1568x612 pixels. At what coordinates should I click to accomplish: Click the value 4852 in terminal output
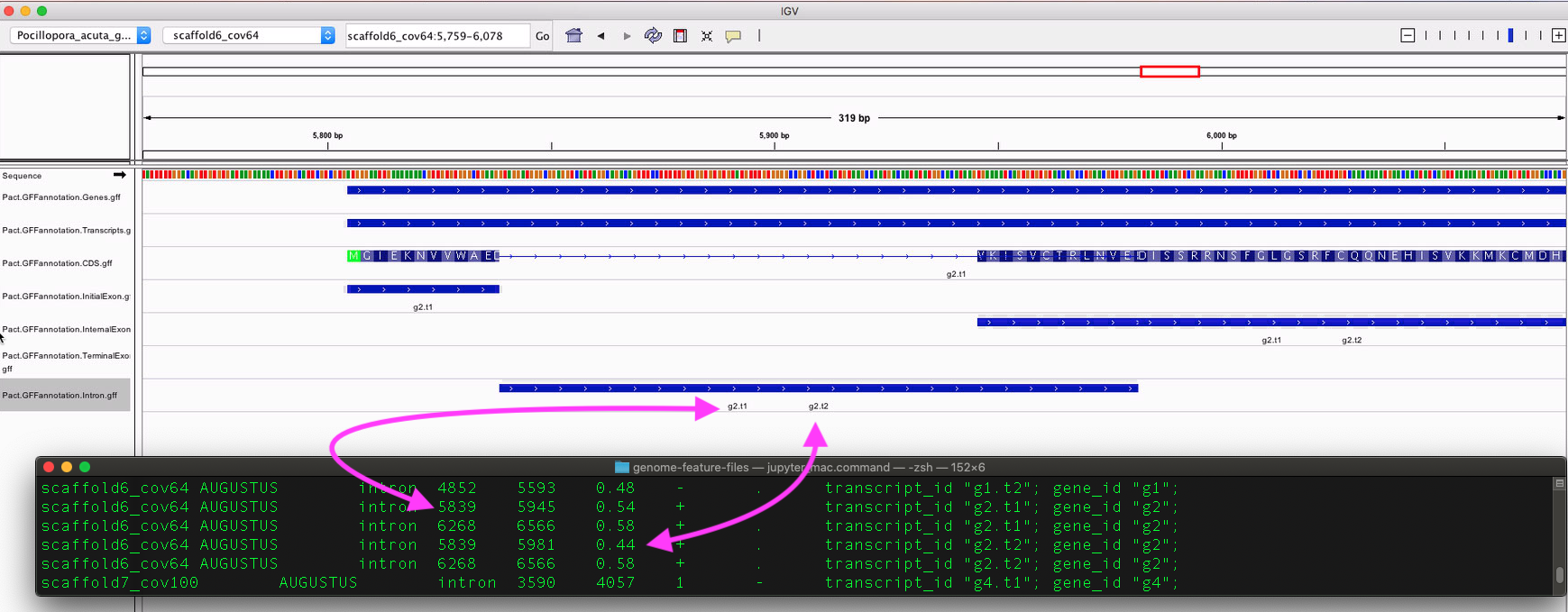point(457,488)
